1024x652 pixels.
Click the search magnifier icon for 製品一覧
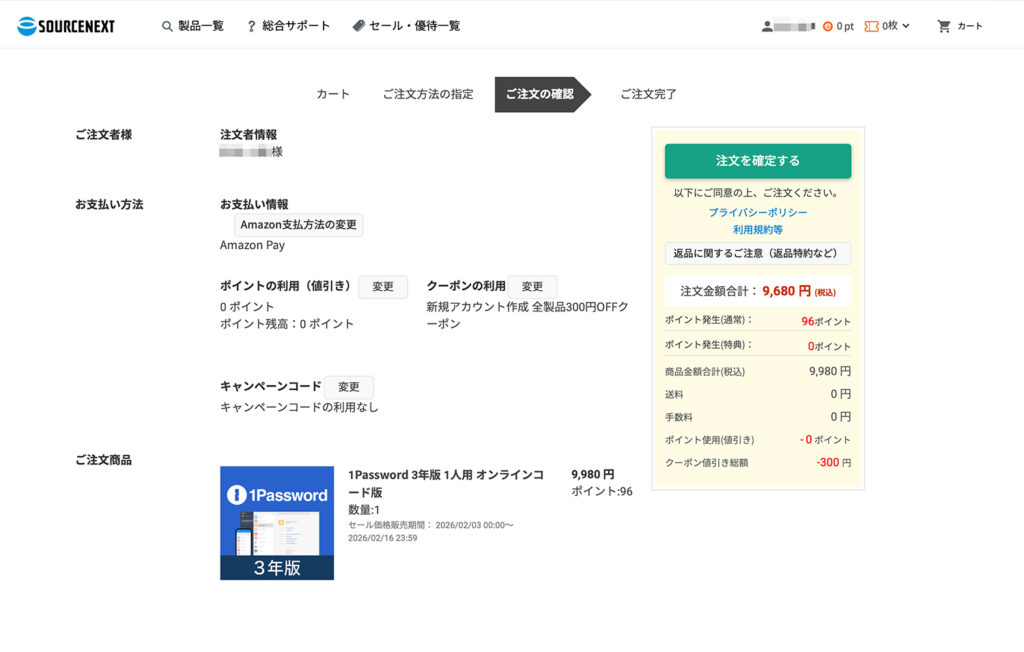click(x=167, y=26)
